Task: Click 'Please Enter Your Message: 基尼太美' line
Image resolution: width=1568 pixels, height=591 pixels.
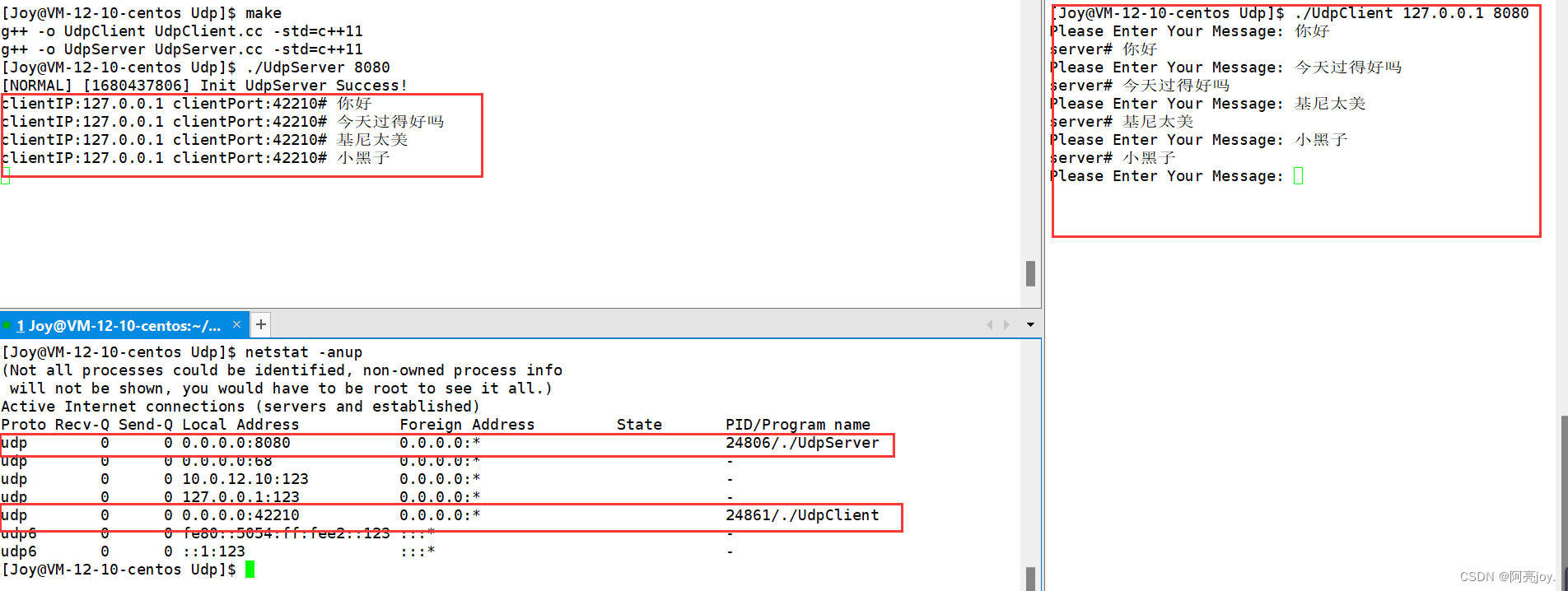Action: [x=1208, y=104]
